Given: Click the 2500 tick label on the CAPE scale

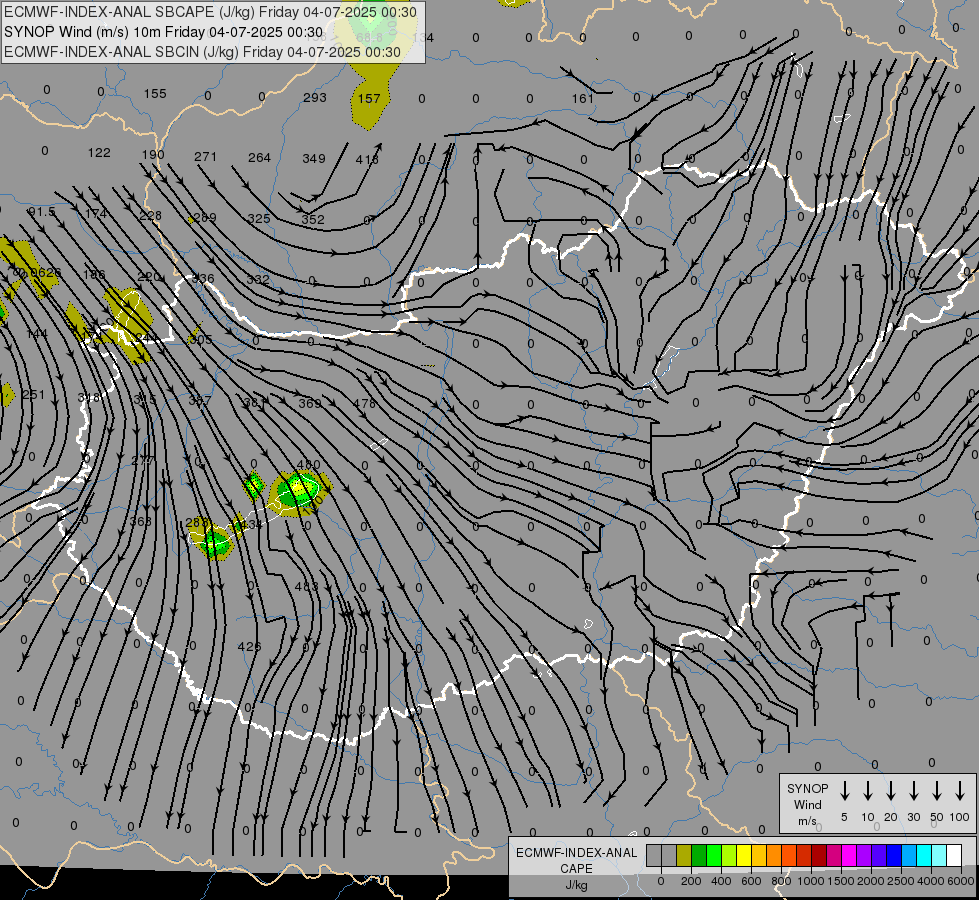Looking at the screenshot, I should (x=901, y=881).
